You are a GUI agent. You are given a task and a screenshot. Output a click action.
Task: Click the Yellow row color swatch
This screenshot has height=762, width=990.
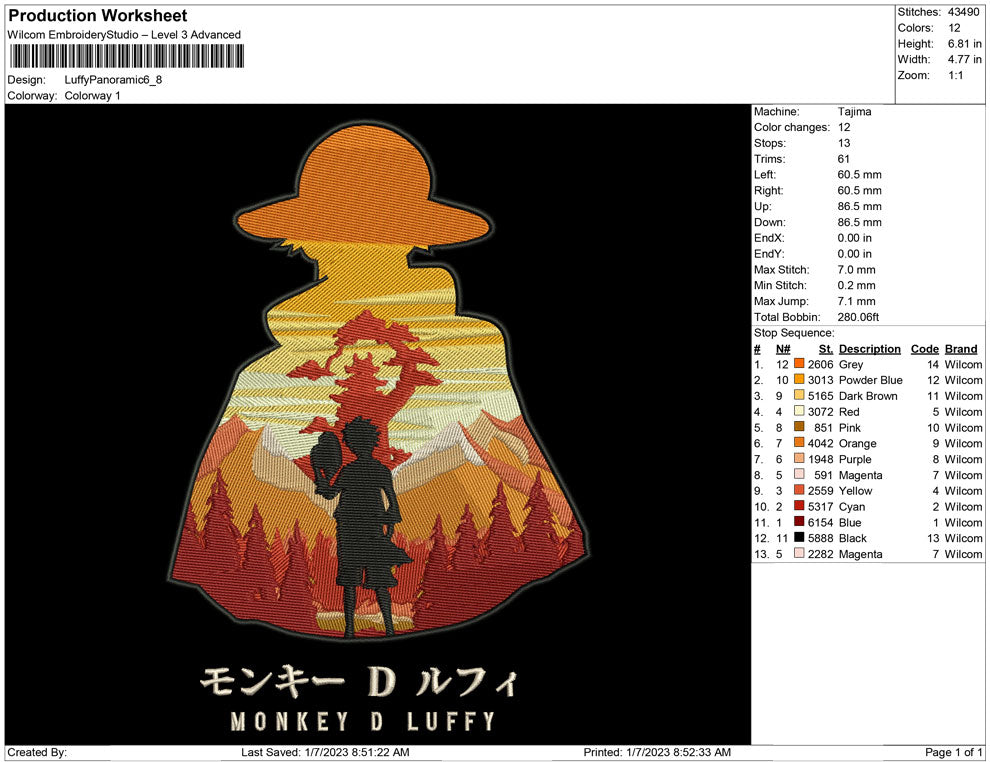click(x=799, y=490)
